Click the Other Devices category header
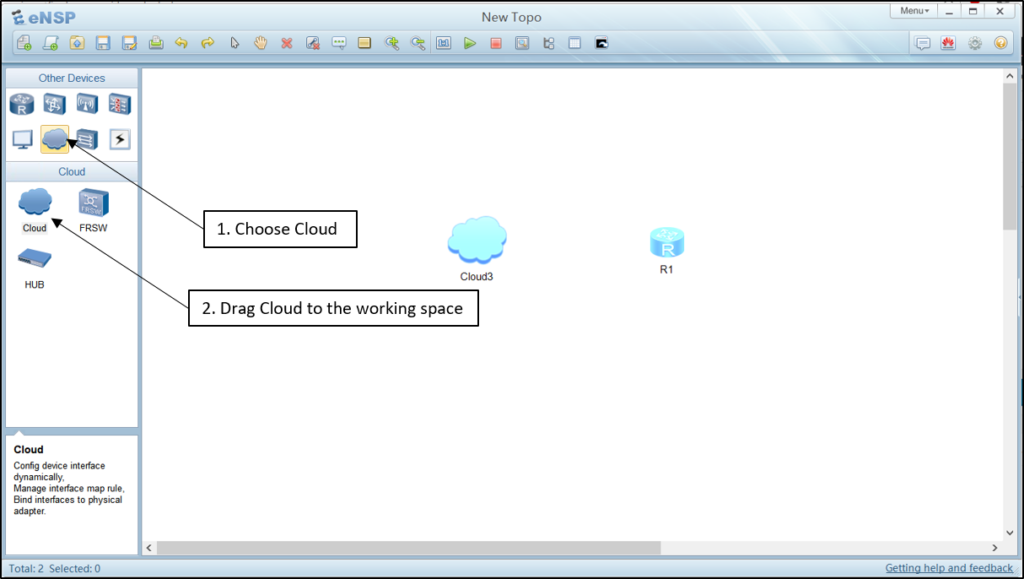This screenshot has height=579, width=1024. (x=71, y=77)
